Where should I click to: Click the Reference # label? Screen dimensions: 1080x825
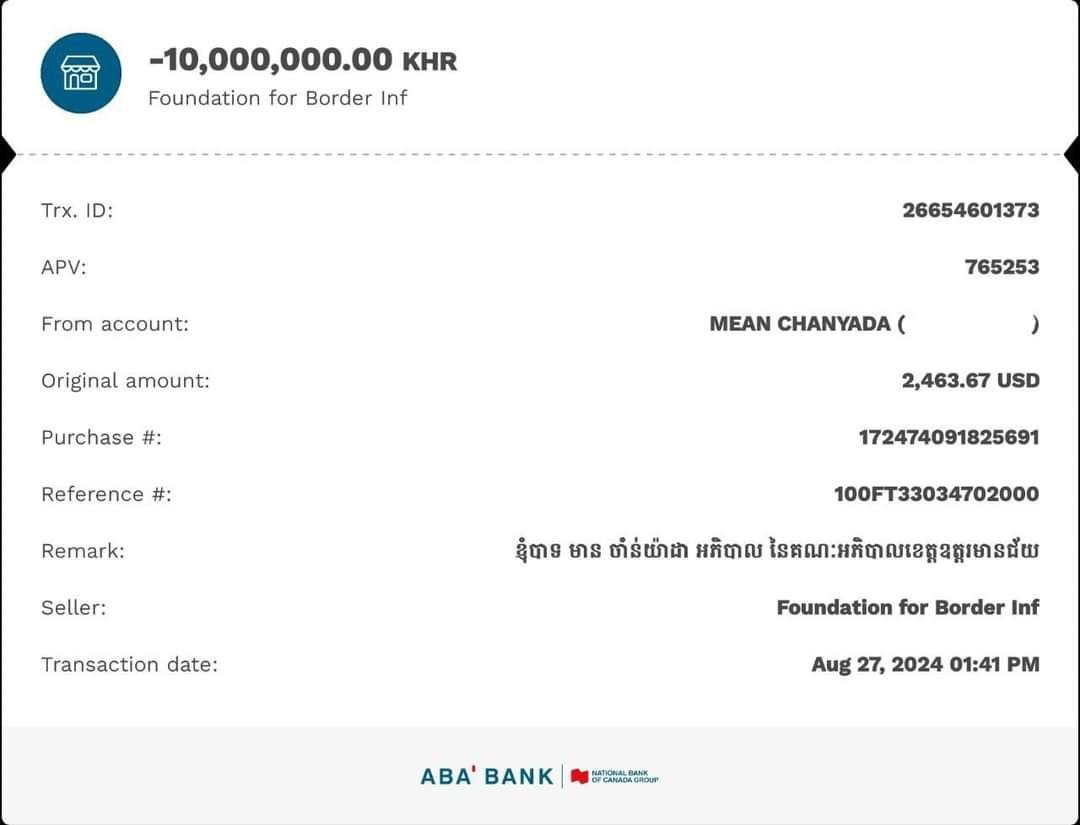pos(106,494)
